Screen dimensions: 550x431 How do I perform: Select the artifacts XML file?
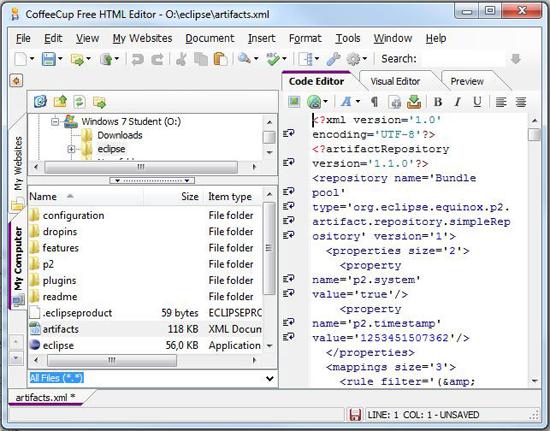click(145, 329)
